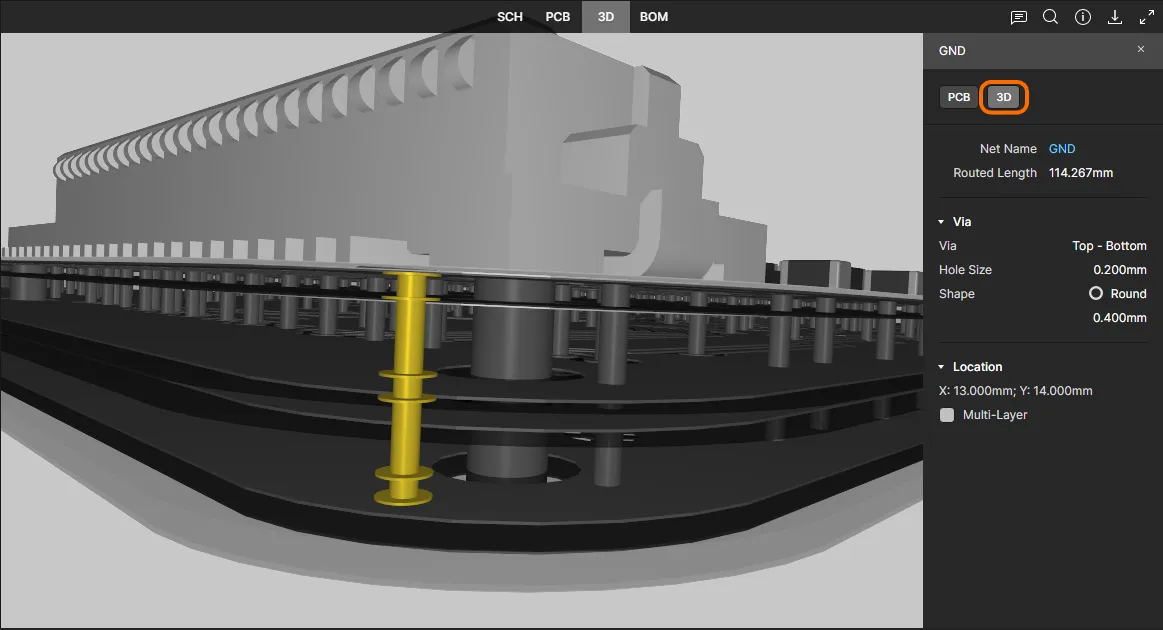The width and height of the screenshot is (1163, 630).
Task: Click the download icon
Action: point(1115,17)
